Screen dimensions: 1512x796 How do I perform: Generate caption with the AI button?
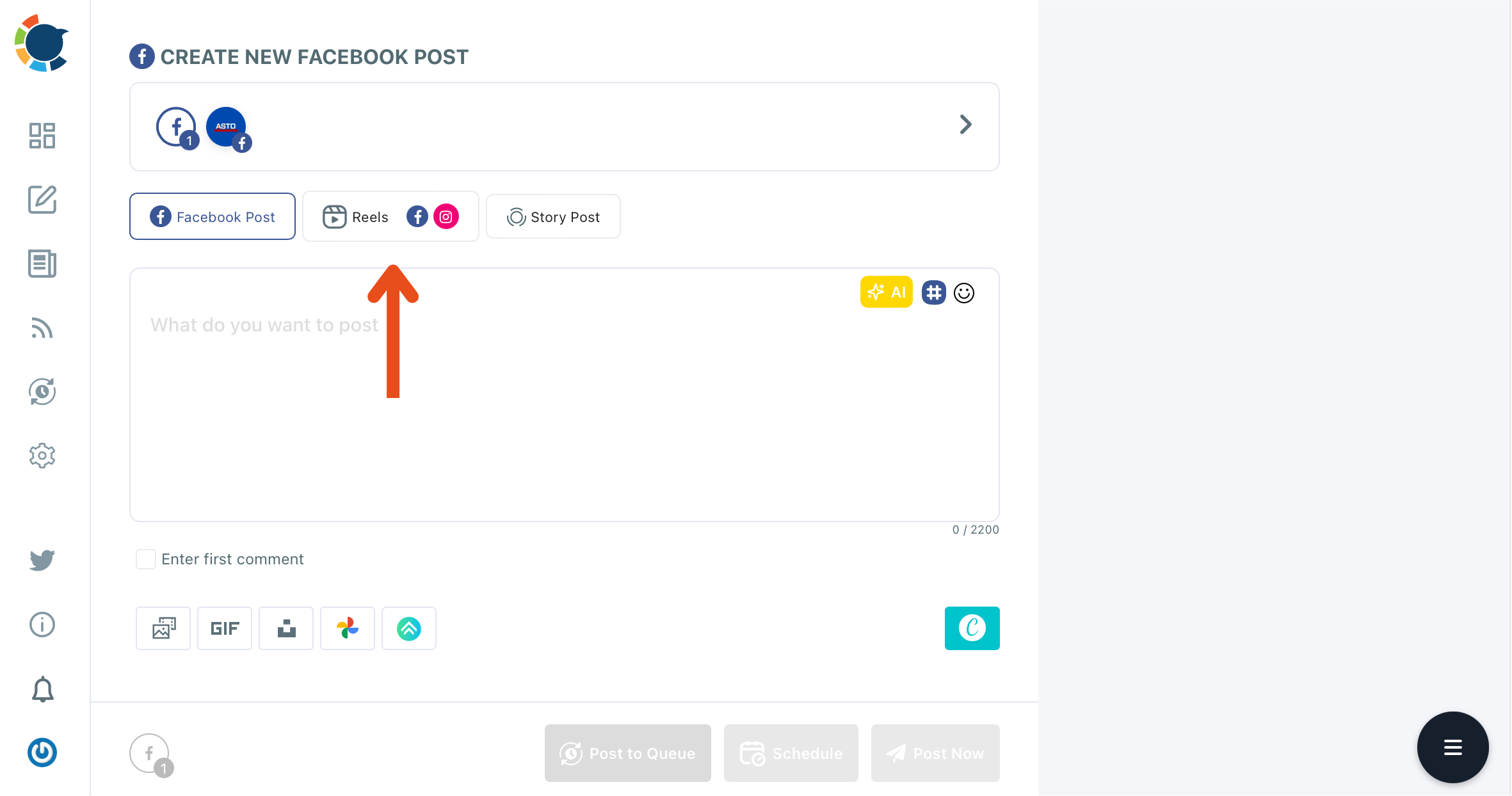pos(887,292)
